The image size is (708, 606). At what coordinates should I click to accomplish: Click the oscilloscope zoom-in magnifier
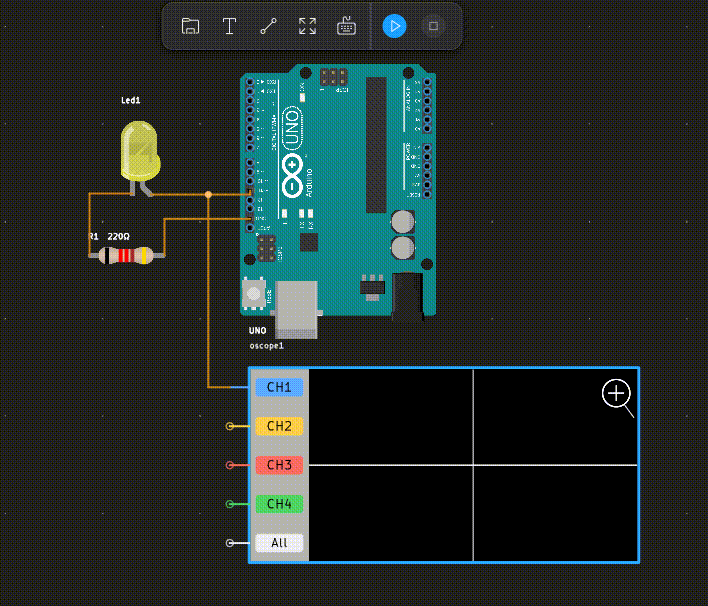(x=617, y=398)
